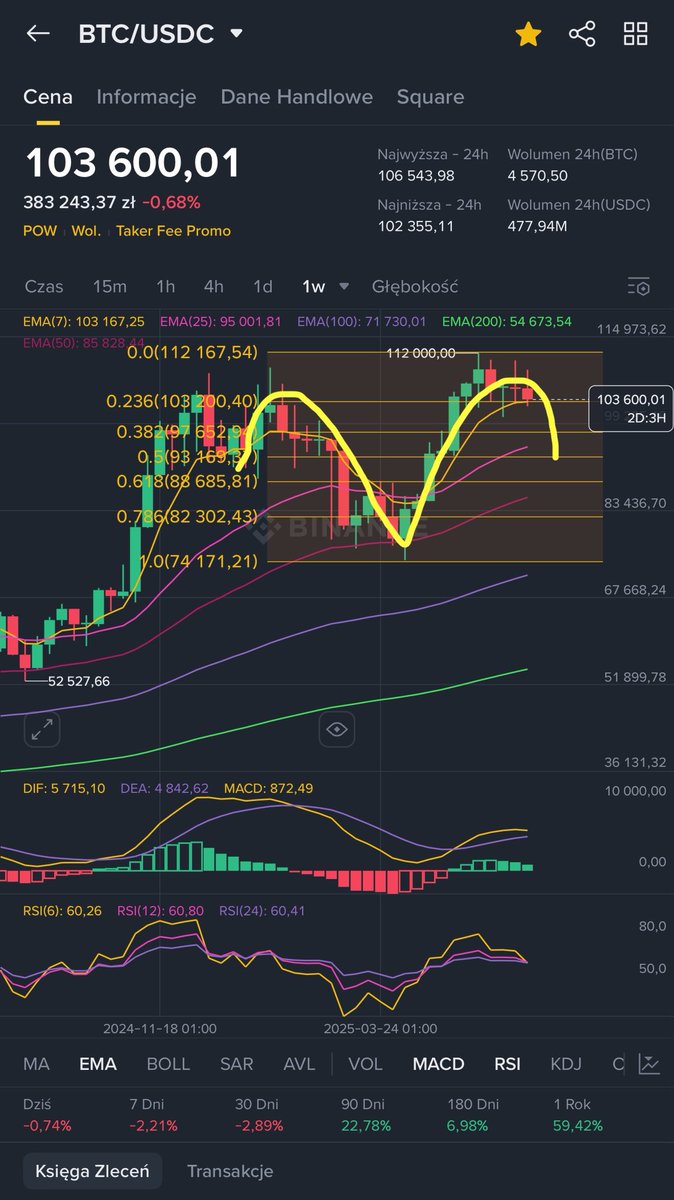This screenshot has width=674, height=1200.
Task: Toggle the MA indicator
Action: pos(36,1064)
